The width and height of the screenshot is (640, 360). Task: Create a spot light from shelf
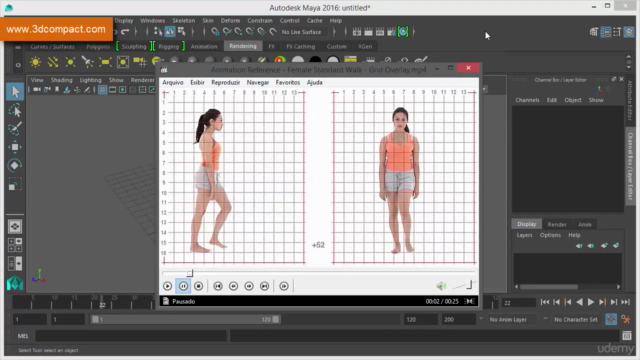87,62
